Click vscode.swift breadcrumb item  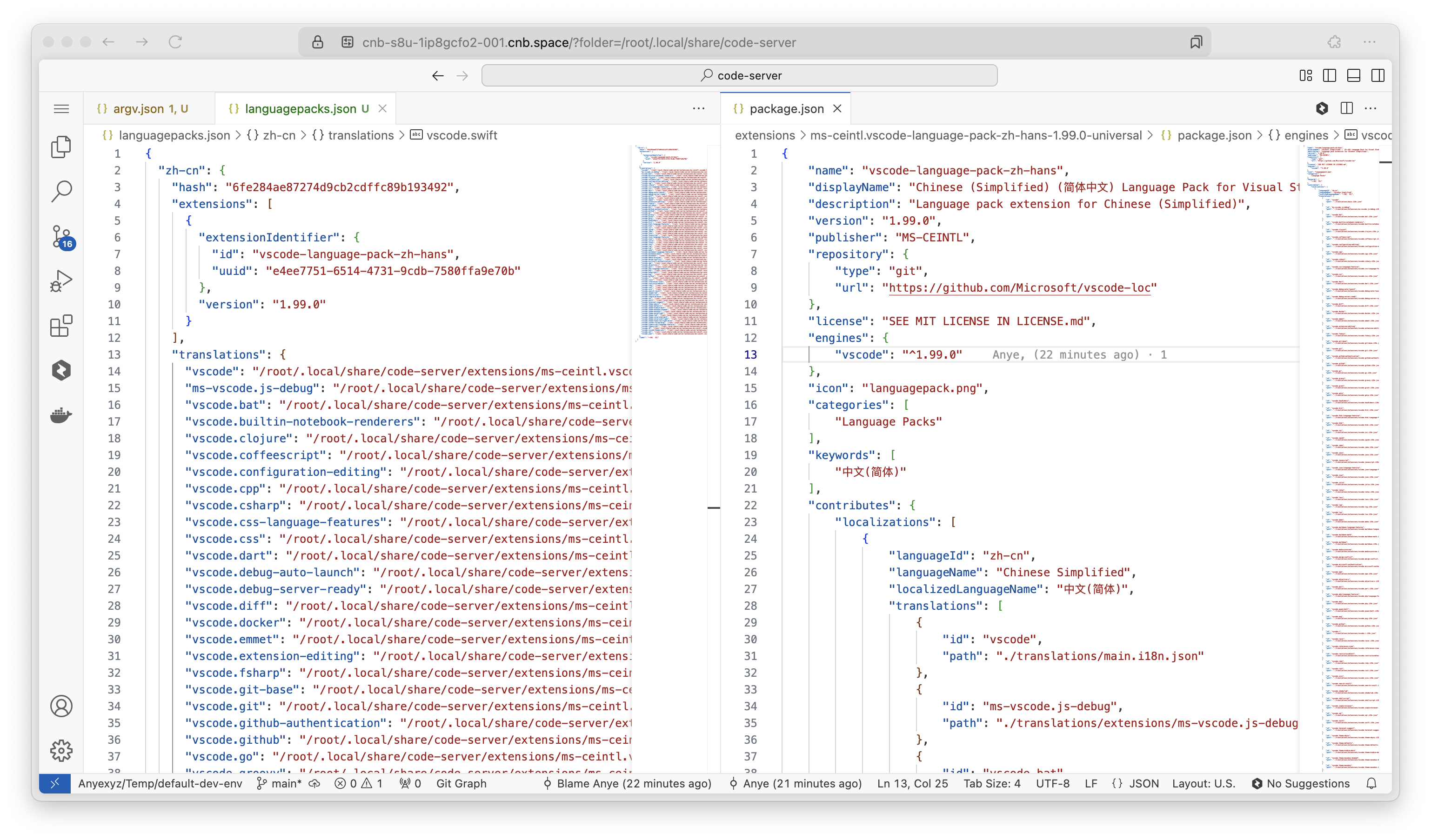pos(454,135)
